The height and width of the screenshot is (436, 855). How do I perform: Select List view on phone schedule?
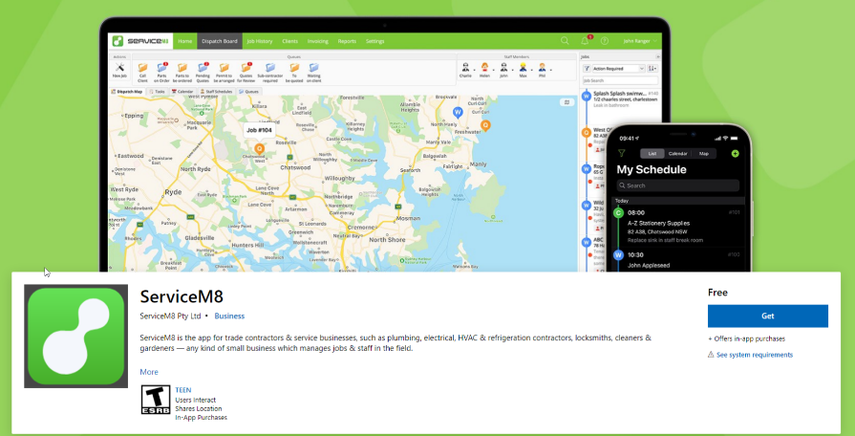click(652, 154)
